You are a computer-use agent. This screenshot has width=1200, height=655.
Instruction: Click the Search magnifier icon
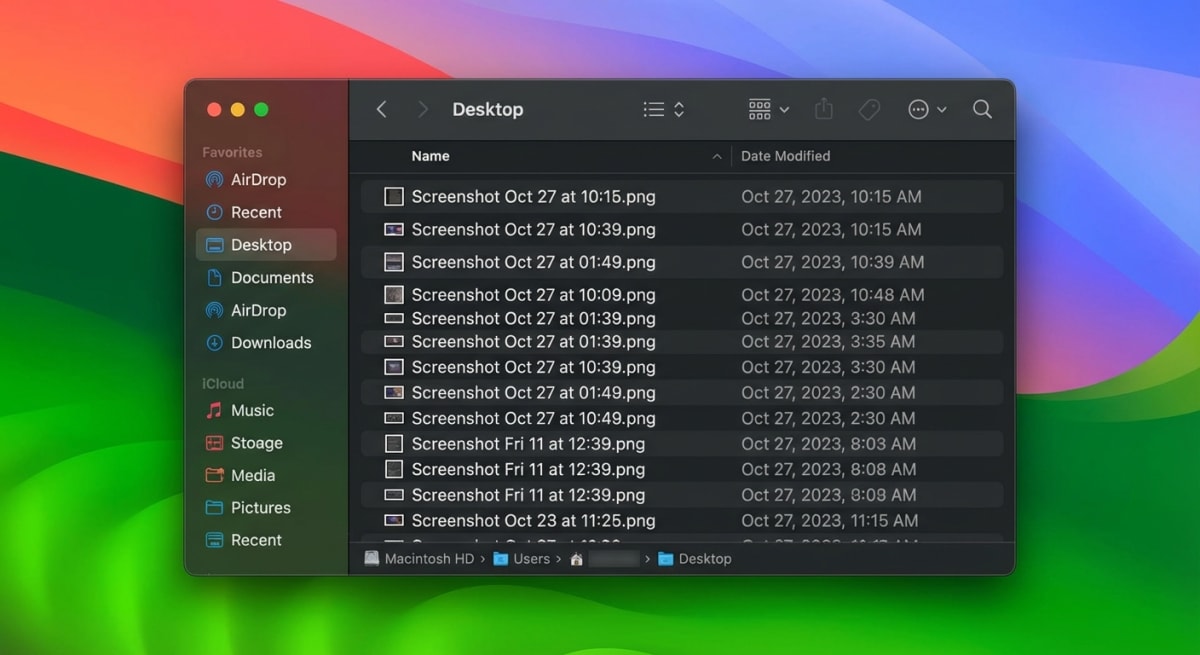pyautogui.click(x=982, y=109)
